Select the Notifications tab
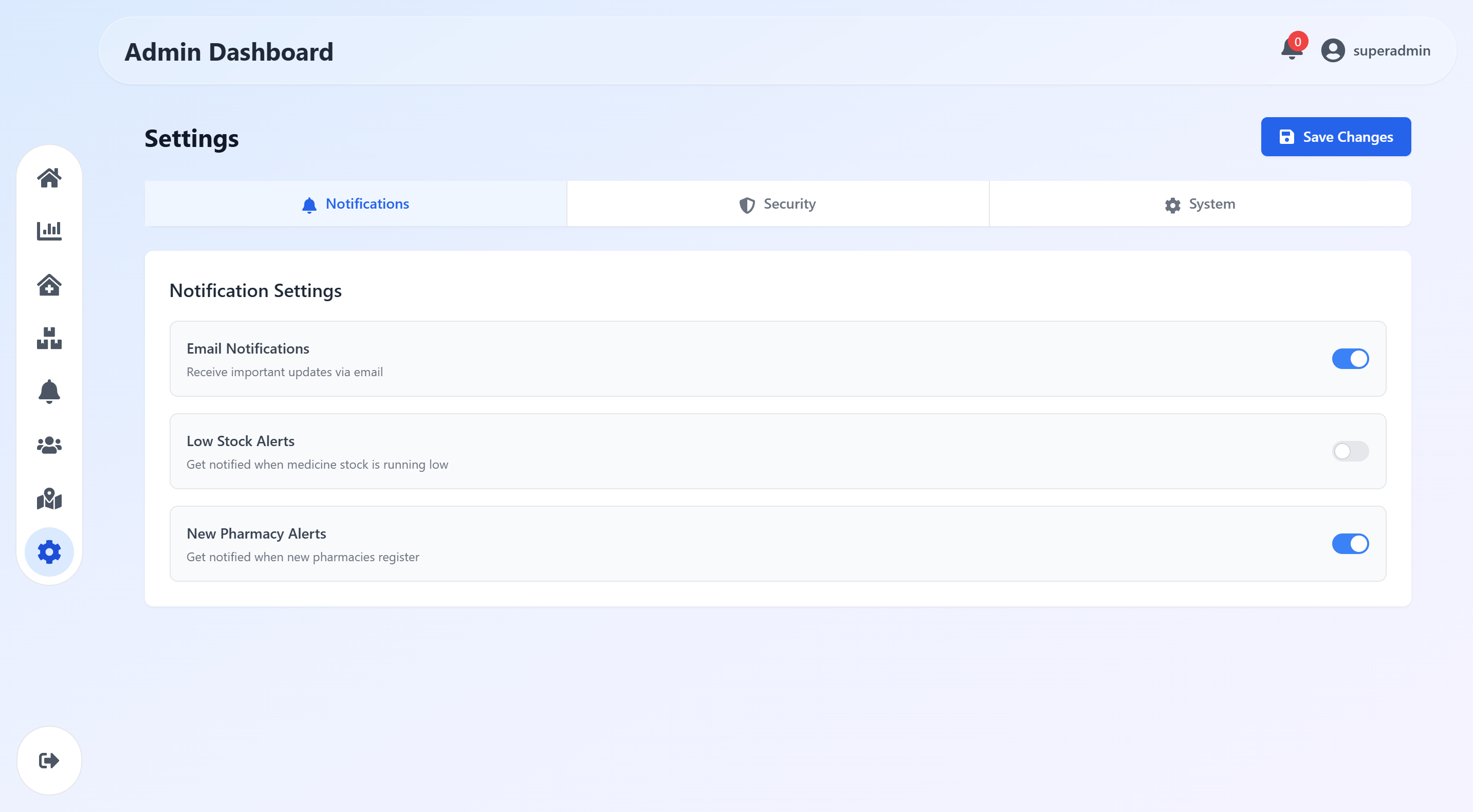The height and width of the screenshot is (812, 1473). tap(355, 204)
